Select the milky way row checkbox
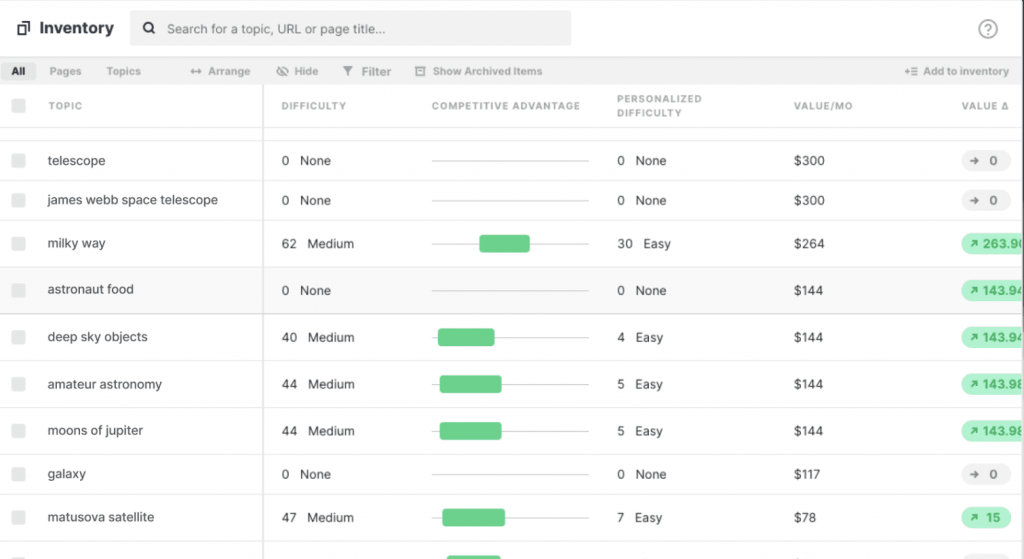Viewport: 1024px width, 559px height. click(18, 244)
